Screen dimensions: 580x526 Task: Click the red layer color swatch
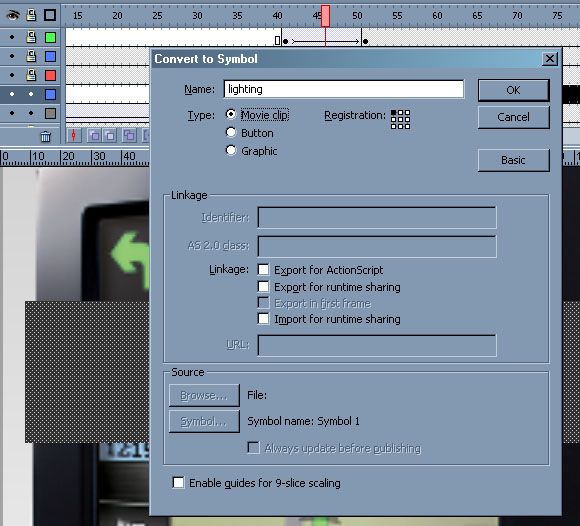click(x=50, y=75)
